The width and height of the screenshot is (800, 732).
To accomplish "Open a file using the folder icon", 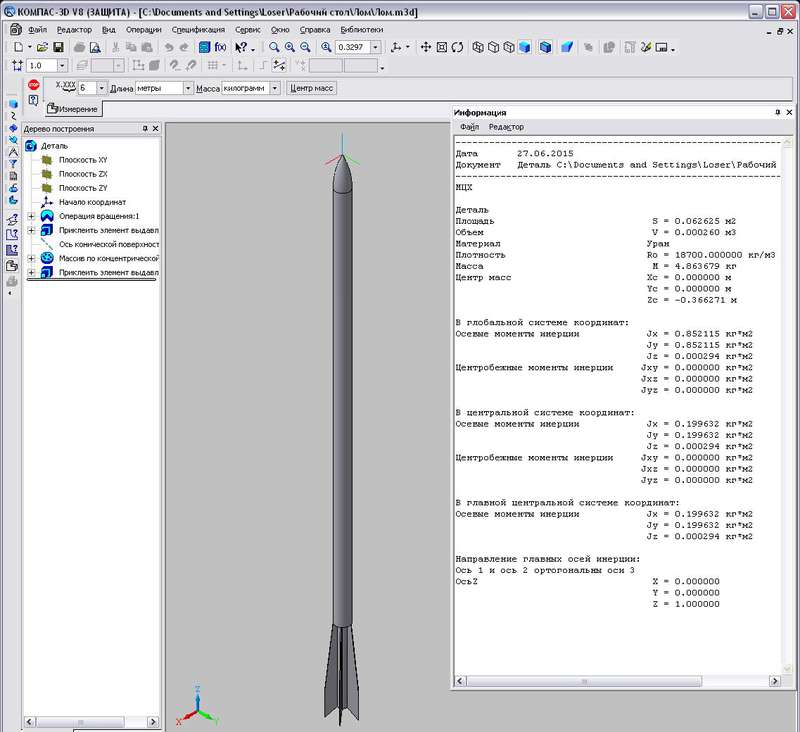I will pos(42,47).
